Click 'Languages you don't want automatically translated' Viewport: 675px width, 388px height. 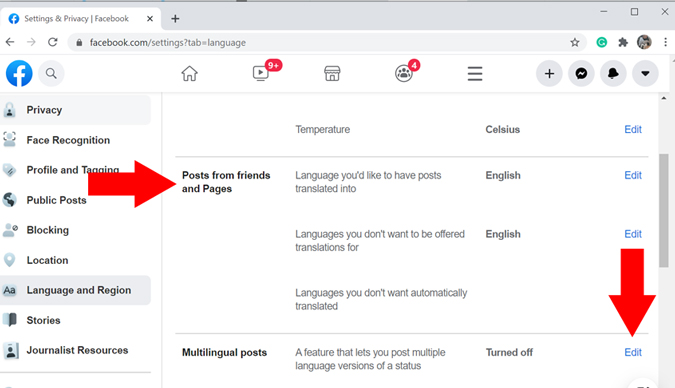click(x=381, y=299)
